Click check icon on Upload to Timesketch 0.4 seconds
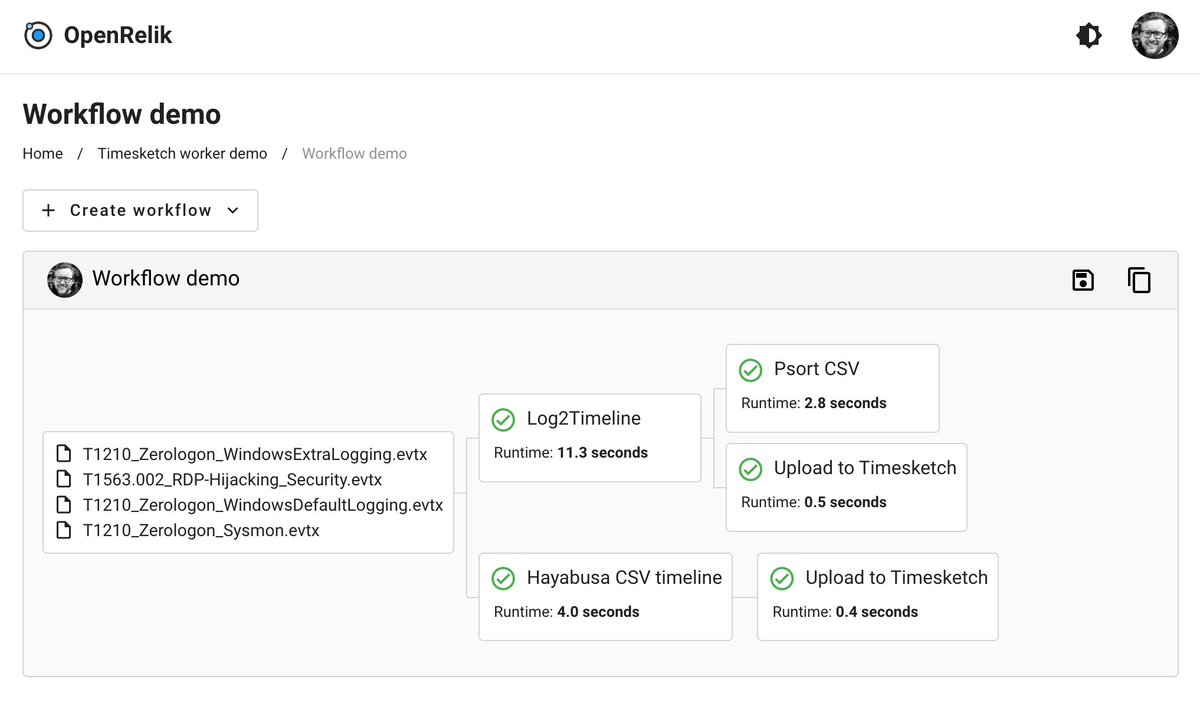 tap(782, 579)
